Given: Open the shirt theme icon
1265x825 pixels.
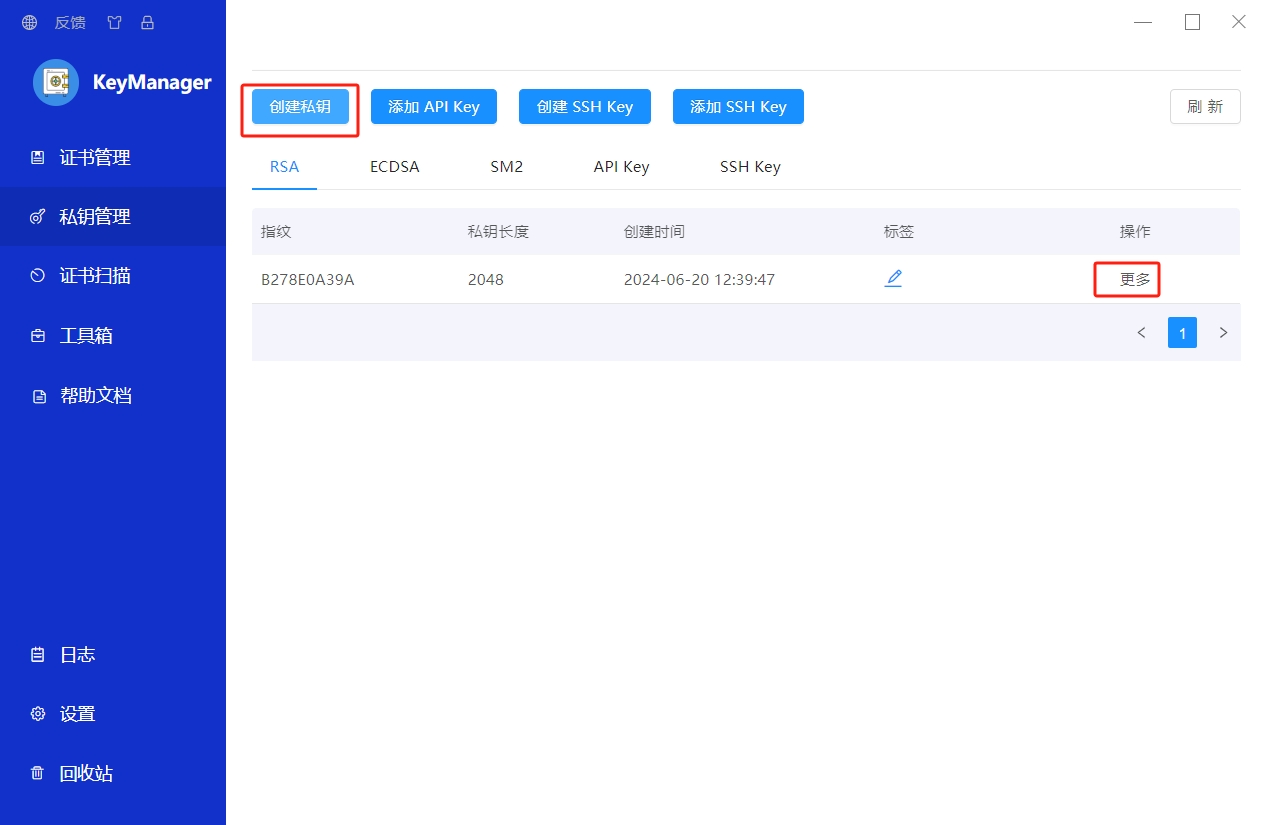Looking at the screenshot, I should tap(115, 22).
